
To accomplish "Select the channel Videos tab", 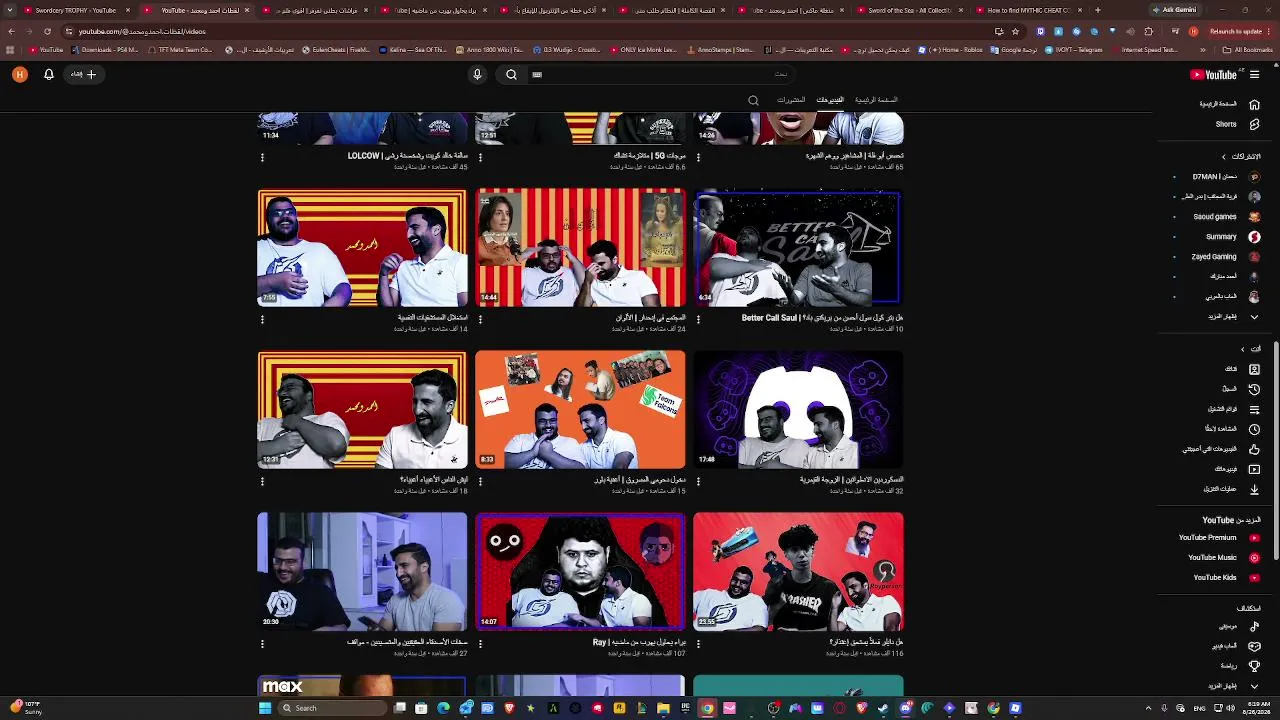I will click(x=830, y=100).
